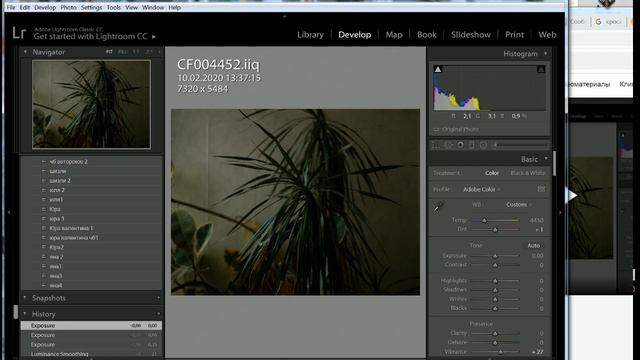
Task: Hide the right panel group arrow
Action: click(x=560, y=212)
